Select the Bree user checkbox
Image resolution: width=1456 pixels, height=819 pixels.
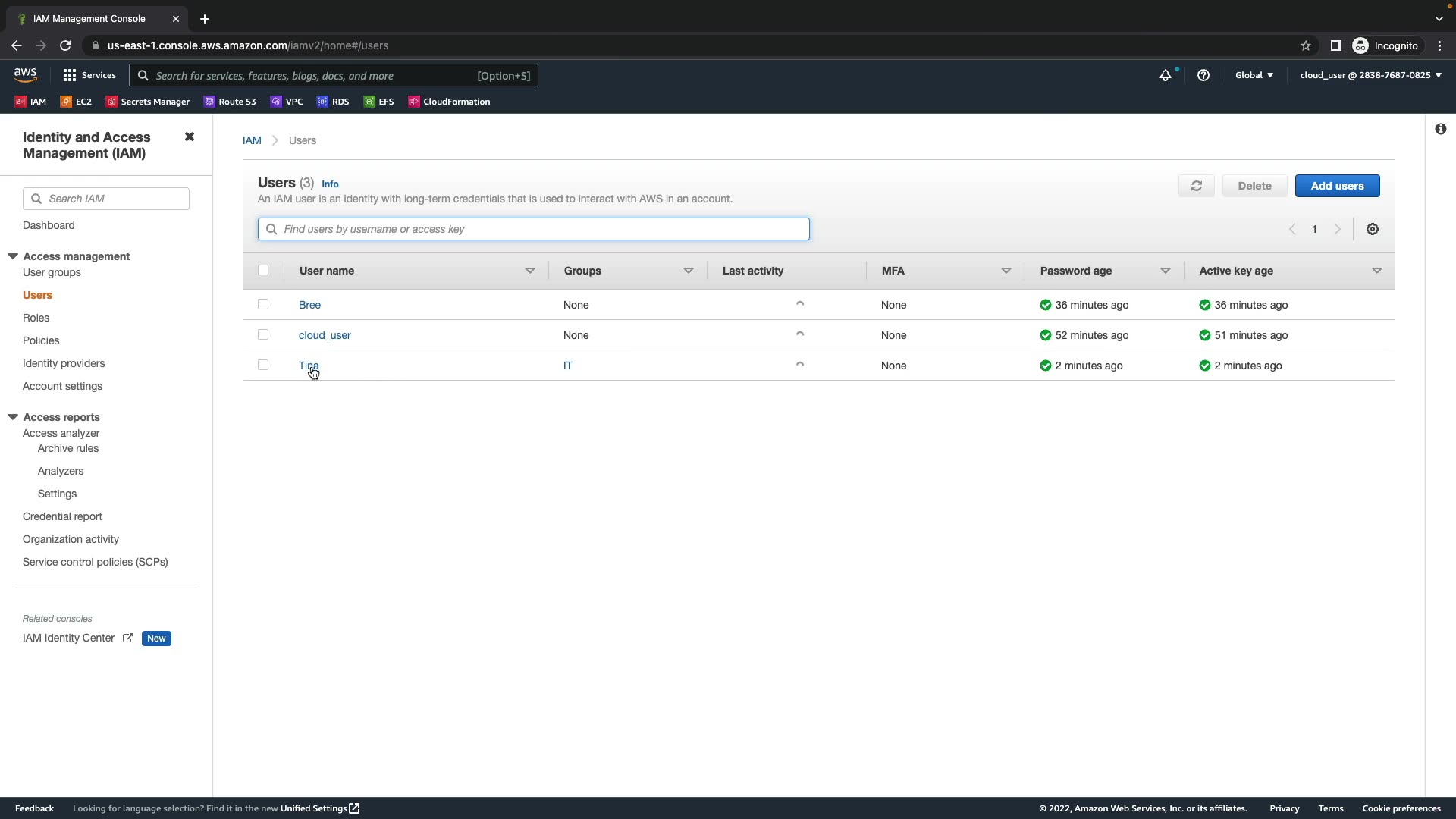[263, 304]
